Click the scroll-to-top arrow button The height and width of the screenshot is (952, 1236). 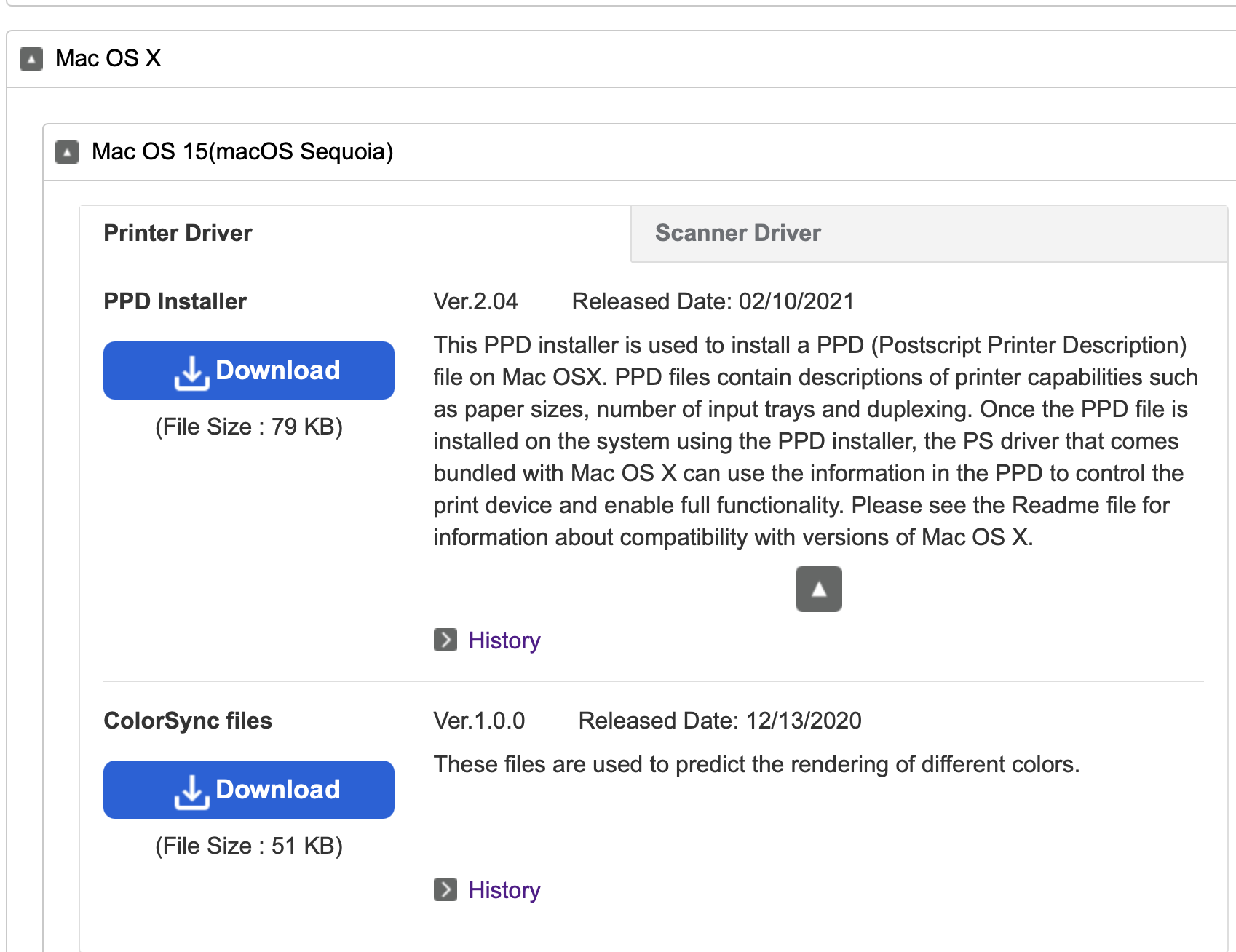[818, 589]
